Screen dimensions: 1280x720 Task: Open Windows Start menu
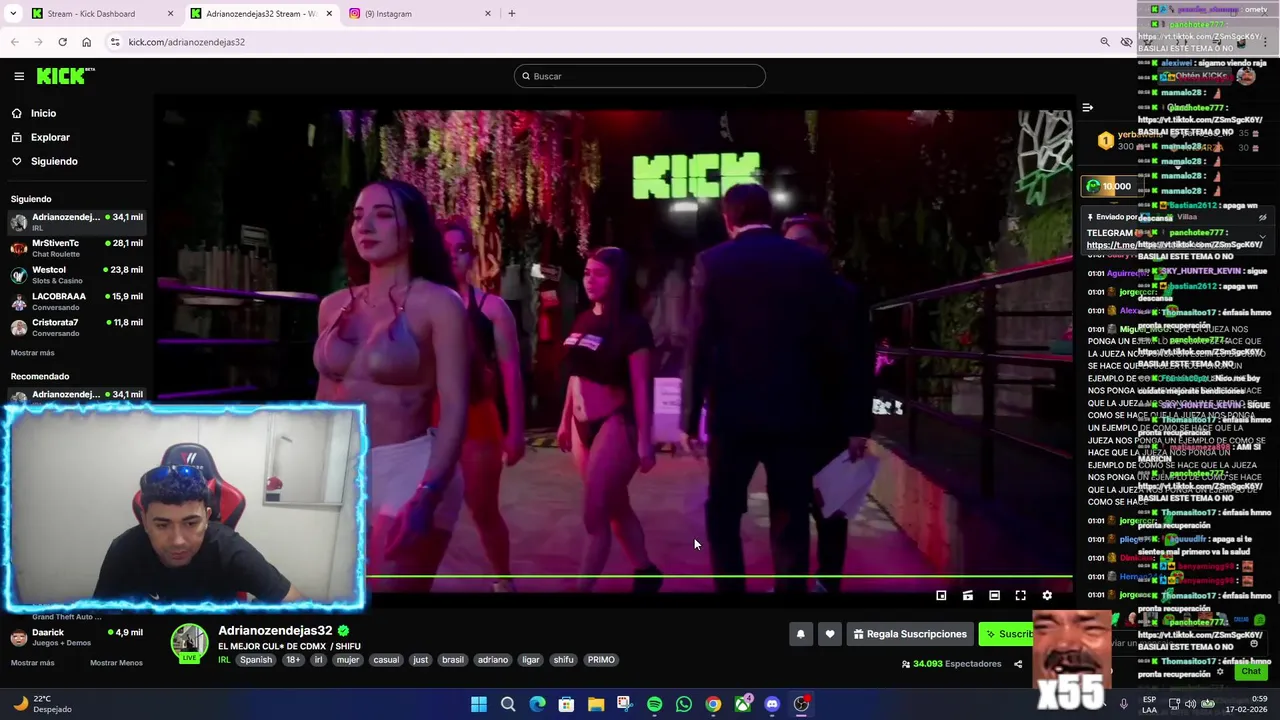pyautogui.click(x=479, y=704)
